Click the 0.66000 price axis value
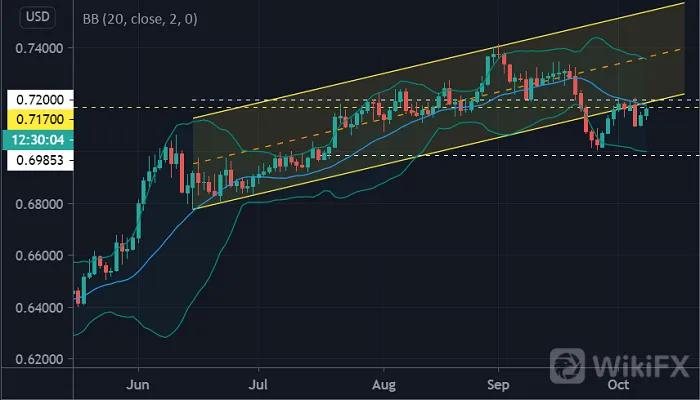Image resolution: width=700 pixels, height=400 pixels. pyautogui.click(x=39, y=256)
